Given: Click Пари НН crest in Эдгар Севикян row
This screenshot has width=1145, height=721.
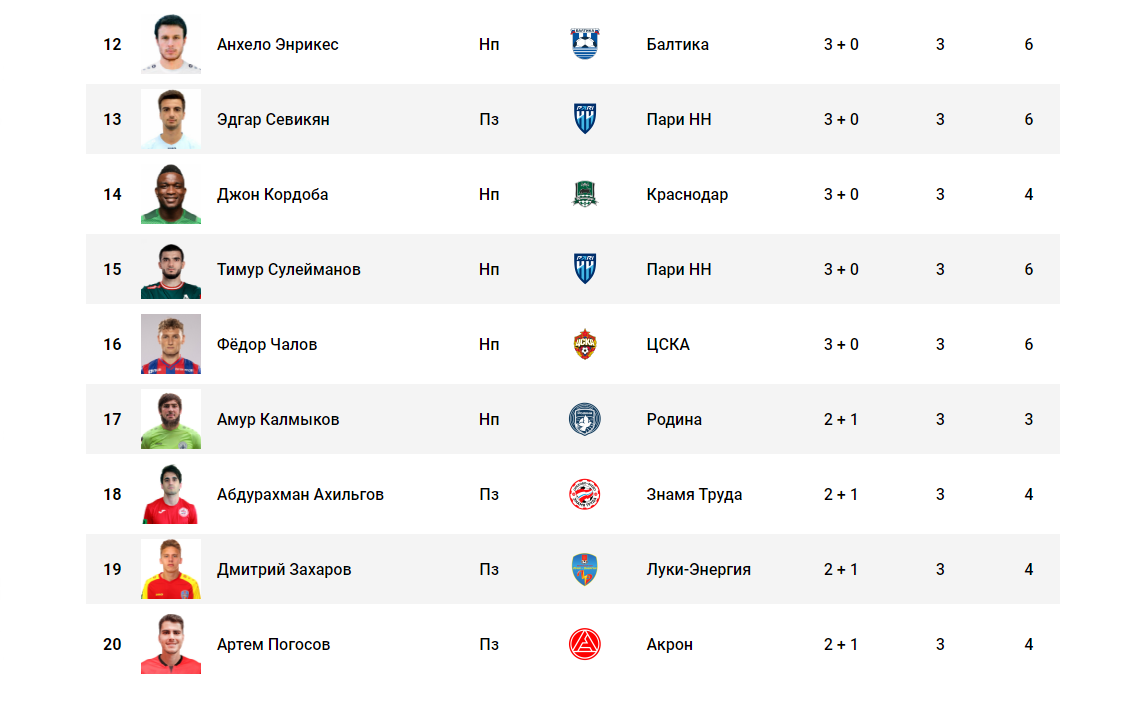Looking at the screenshot, I should pyautogui.click(x=584, y=119).
